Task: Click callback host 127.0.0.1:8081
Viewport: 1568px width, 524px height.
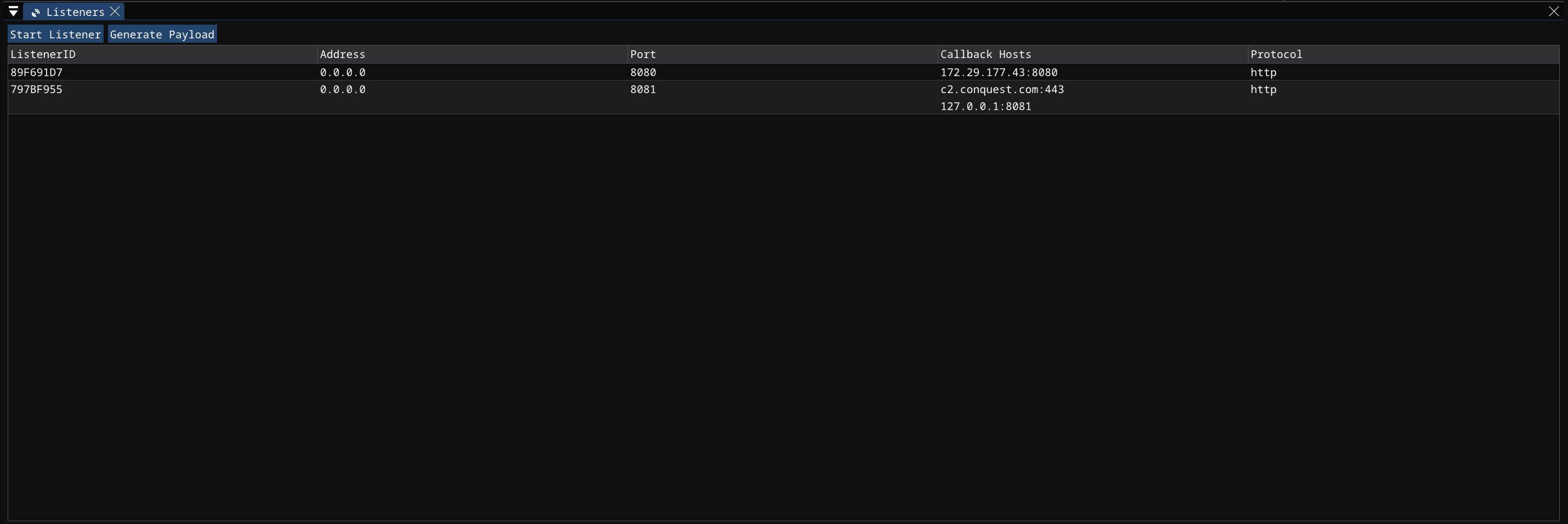Action: click(985, 106)
